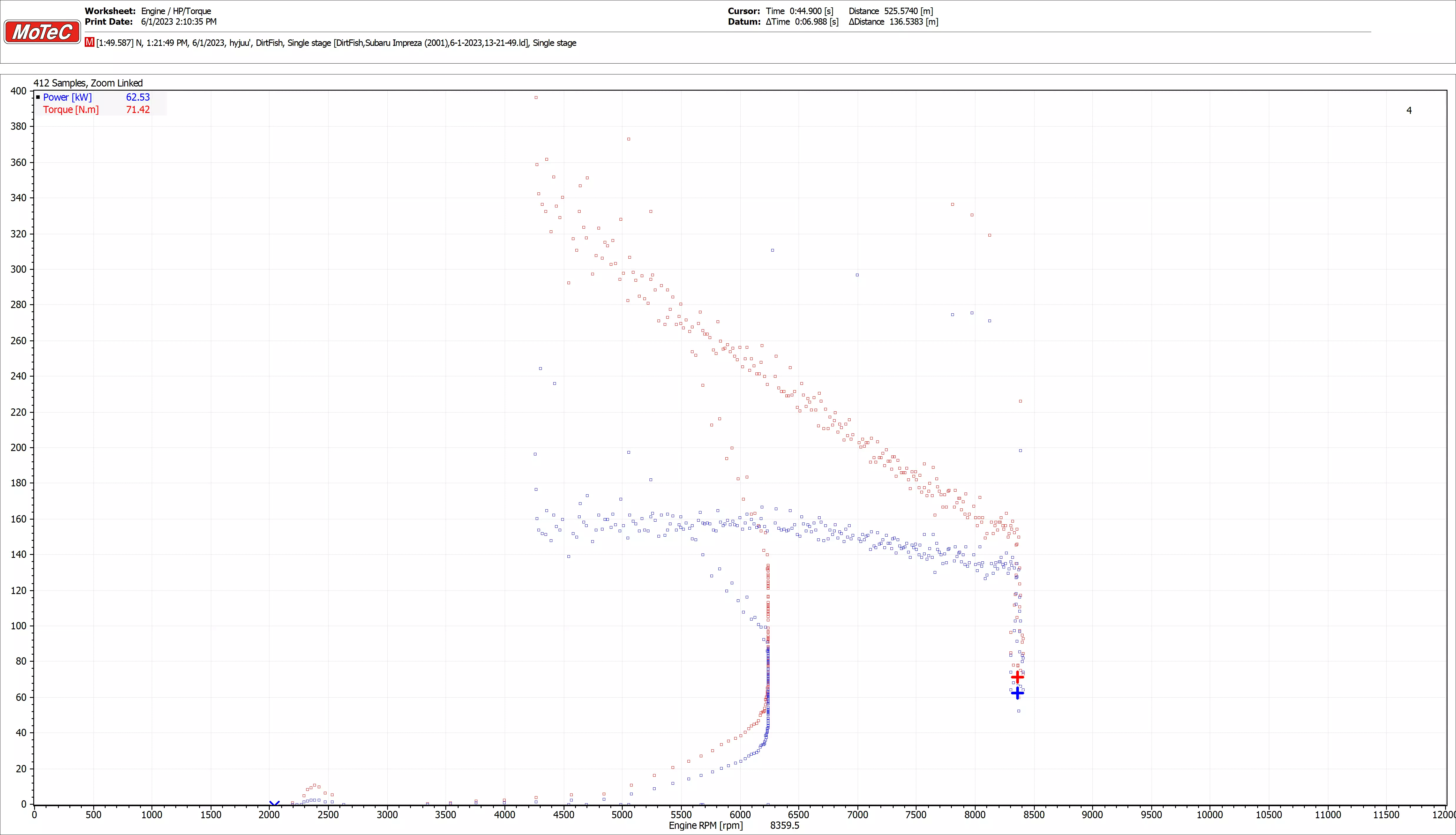
Task: Click the gear number 4 label
Action: click(1409, 110)
